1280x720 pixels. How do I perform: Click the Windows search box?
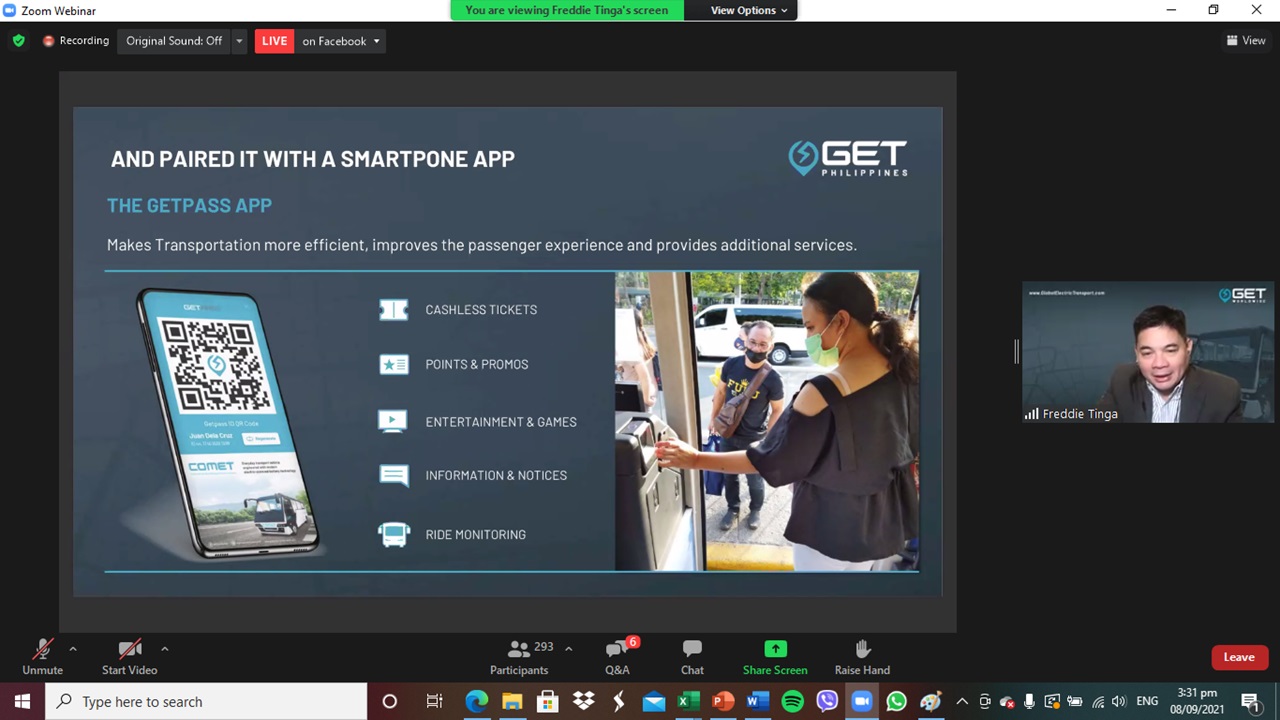point(207,701)
